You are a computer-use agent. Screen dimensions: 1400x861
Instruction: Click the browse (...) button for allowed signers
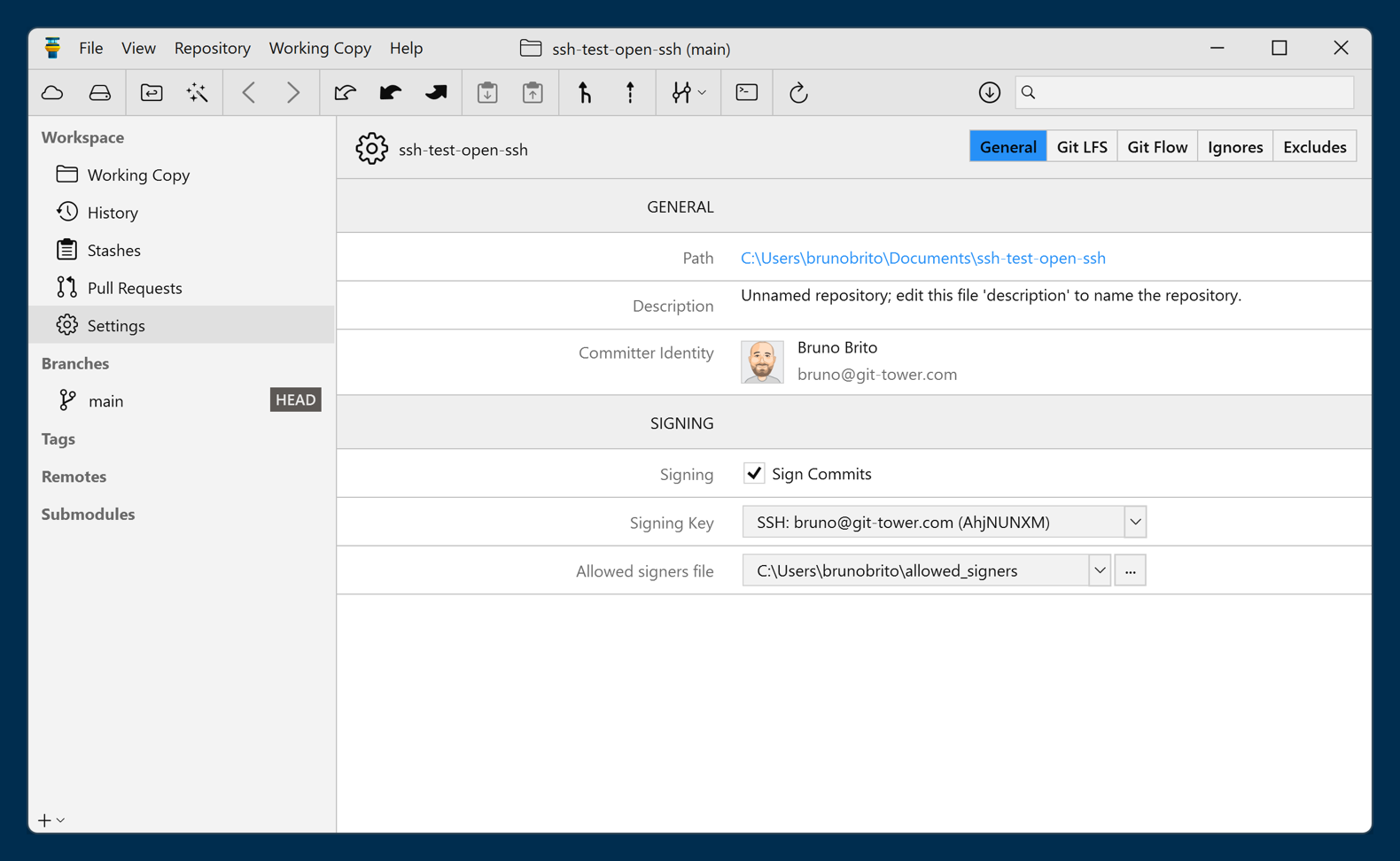1130,571
